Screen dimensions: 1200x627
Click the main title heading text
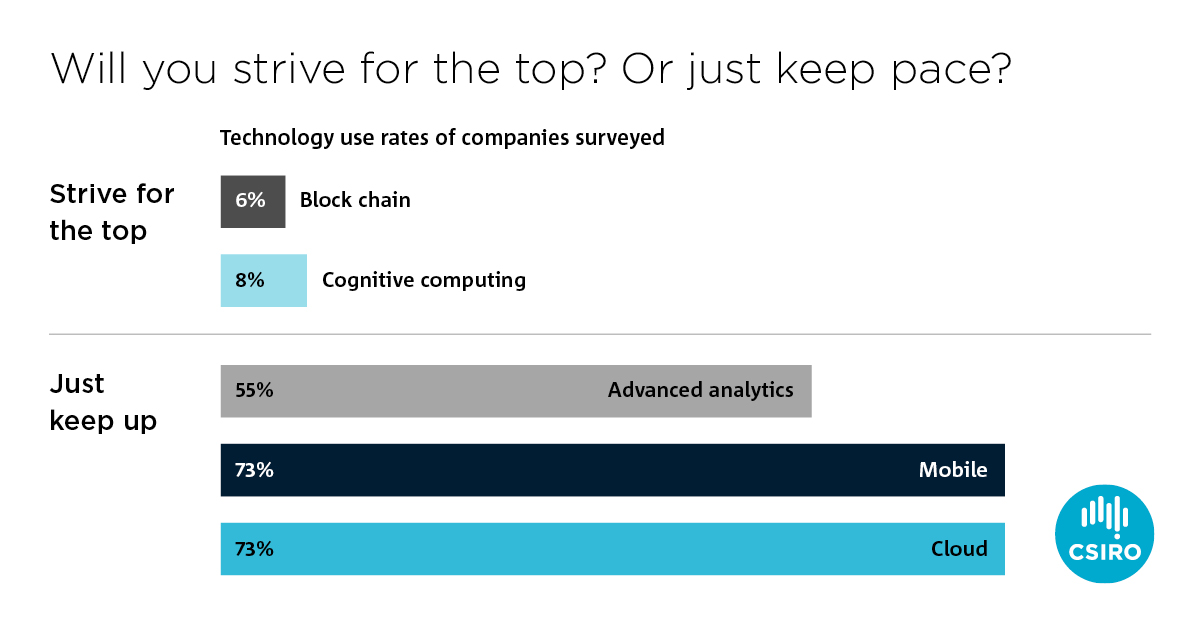pyautogui.click(x=531, y=69)
